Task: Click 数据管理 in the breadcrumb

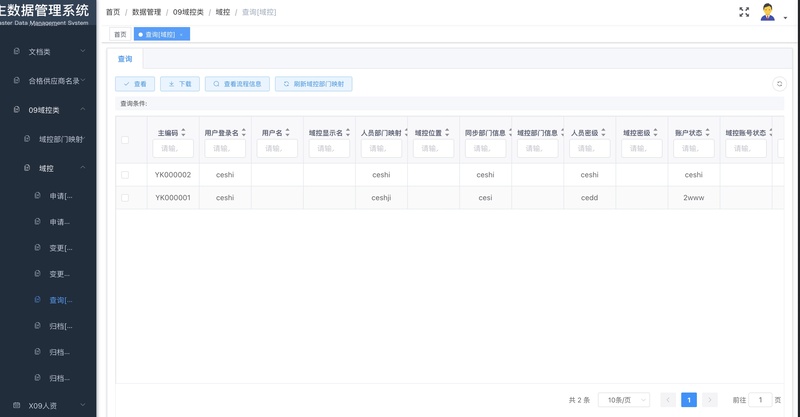Action: [146, 12]
